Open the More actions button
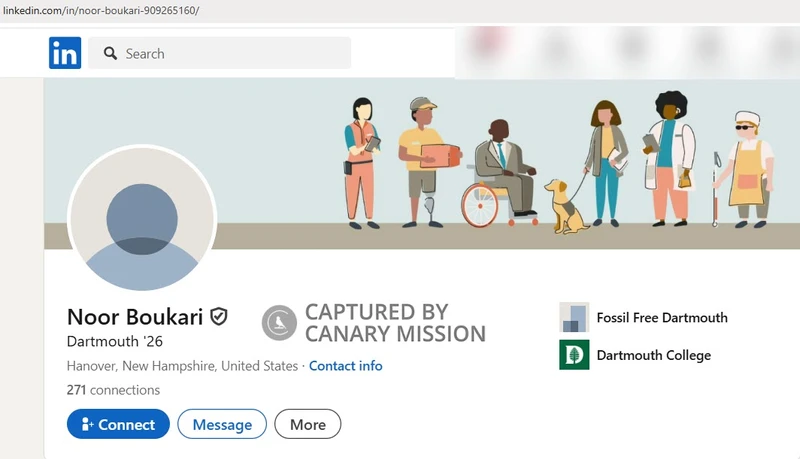 tap(308, 424)
